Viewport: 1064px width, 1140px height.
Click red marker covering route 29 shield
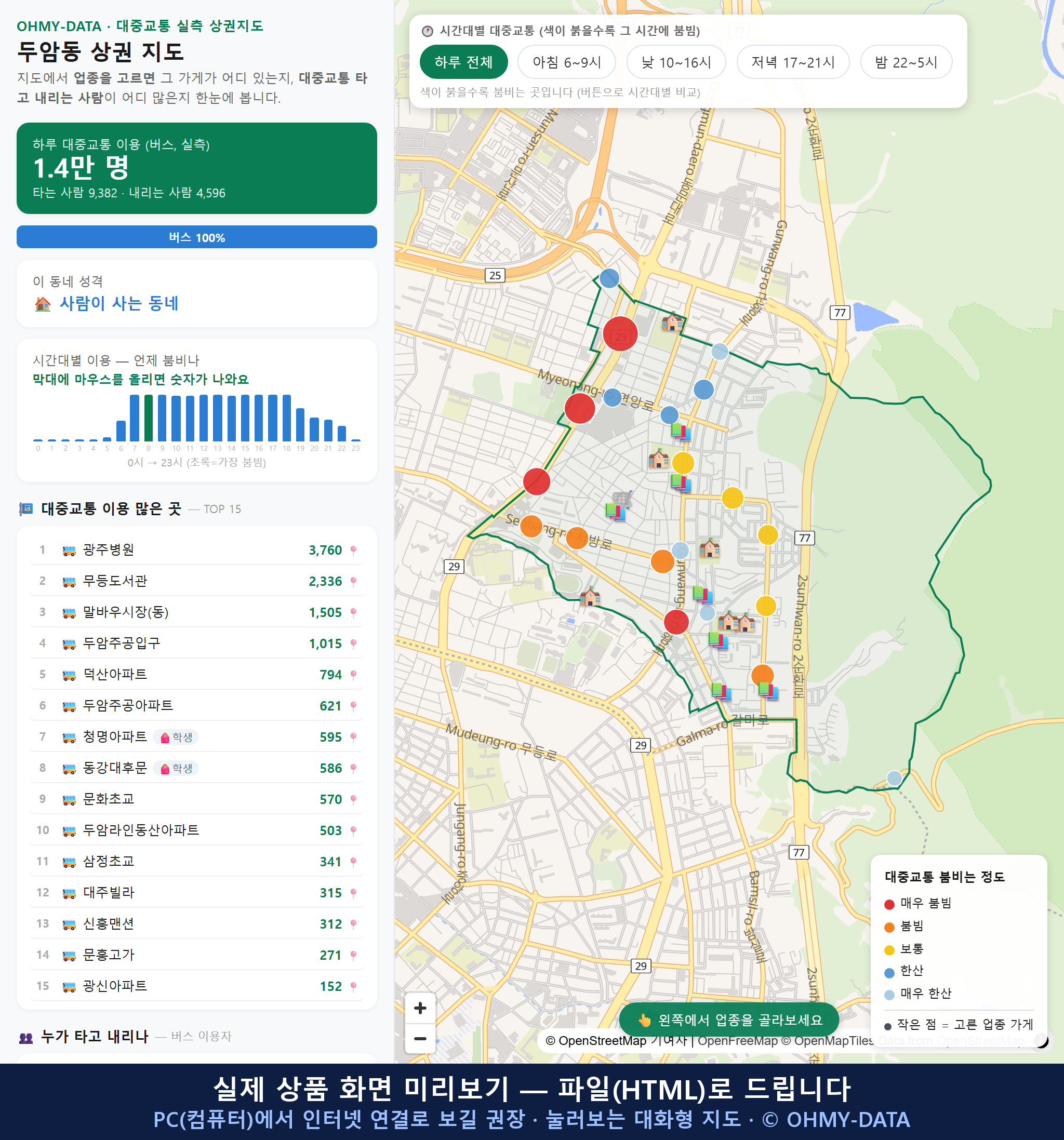(x=621, y=334)
